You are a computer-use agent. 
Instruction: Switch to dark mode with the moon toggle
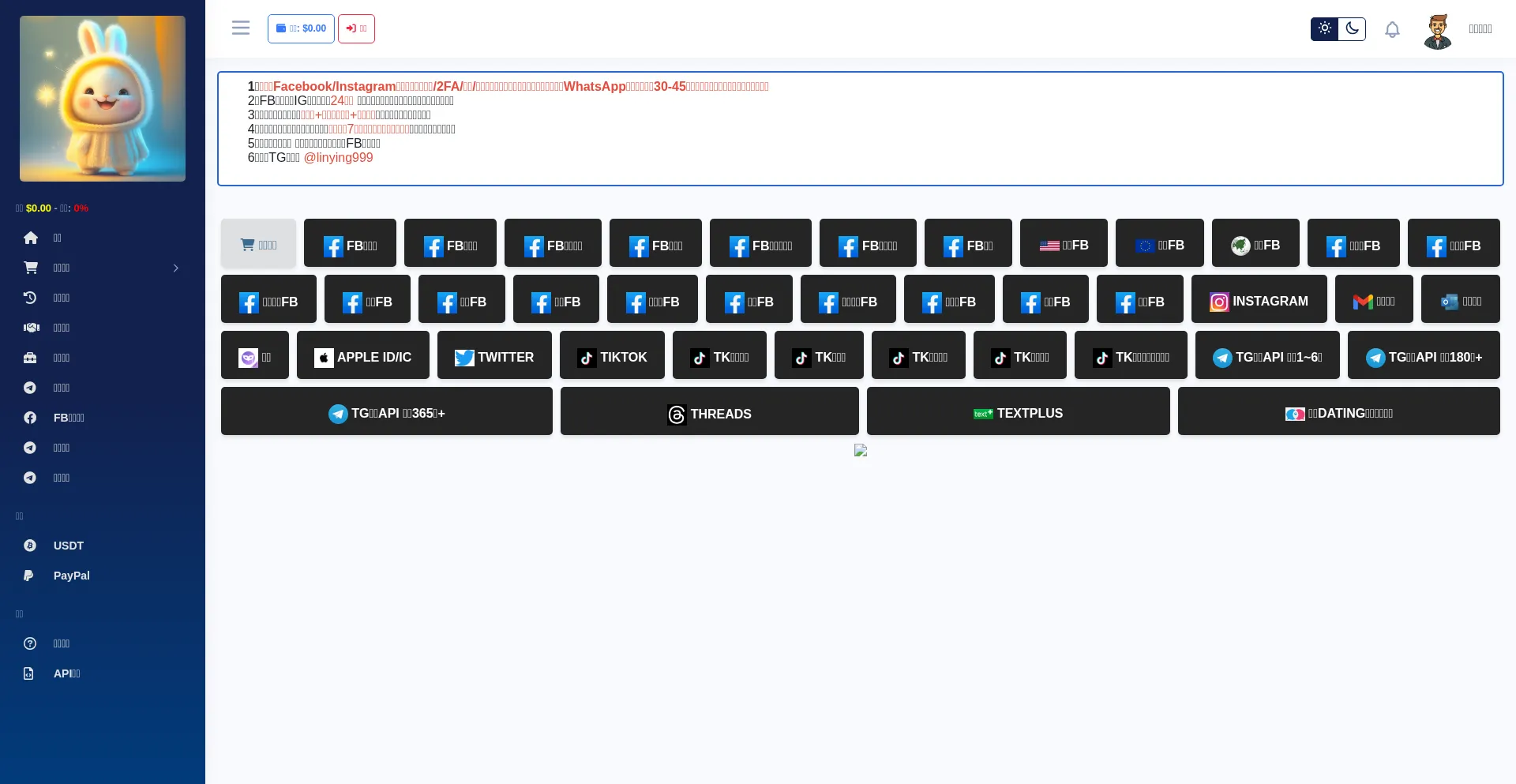1352,28
